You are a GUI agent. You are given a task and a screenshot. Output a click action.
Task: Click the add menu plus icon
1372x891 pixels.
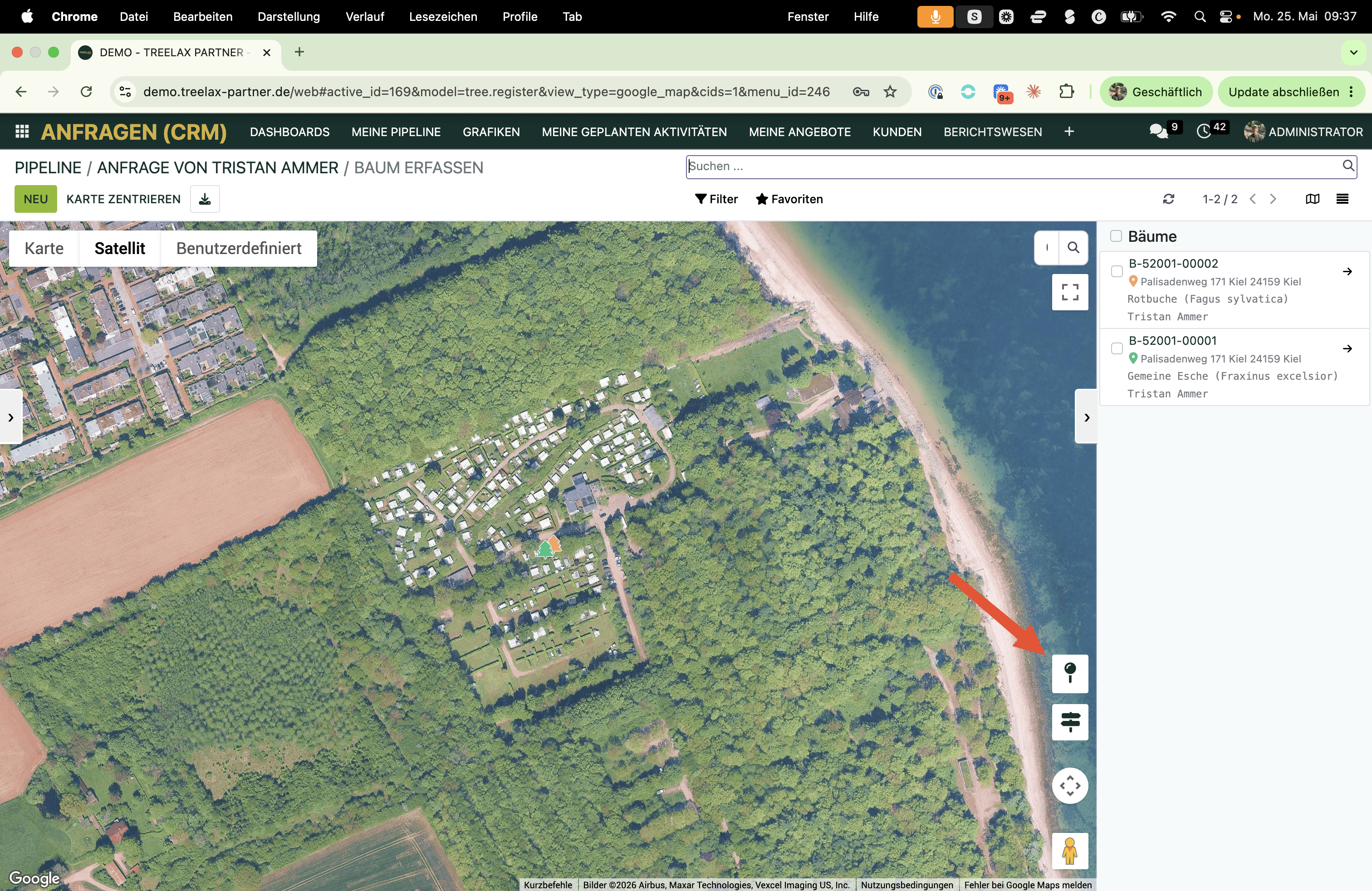[1069, 132]
